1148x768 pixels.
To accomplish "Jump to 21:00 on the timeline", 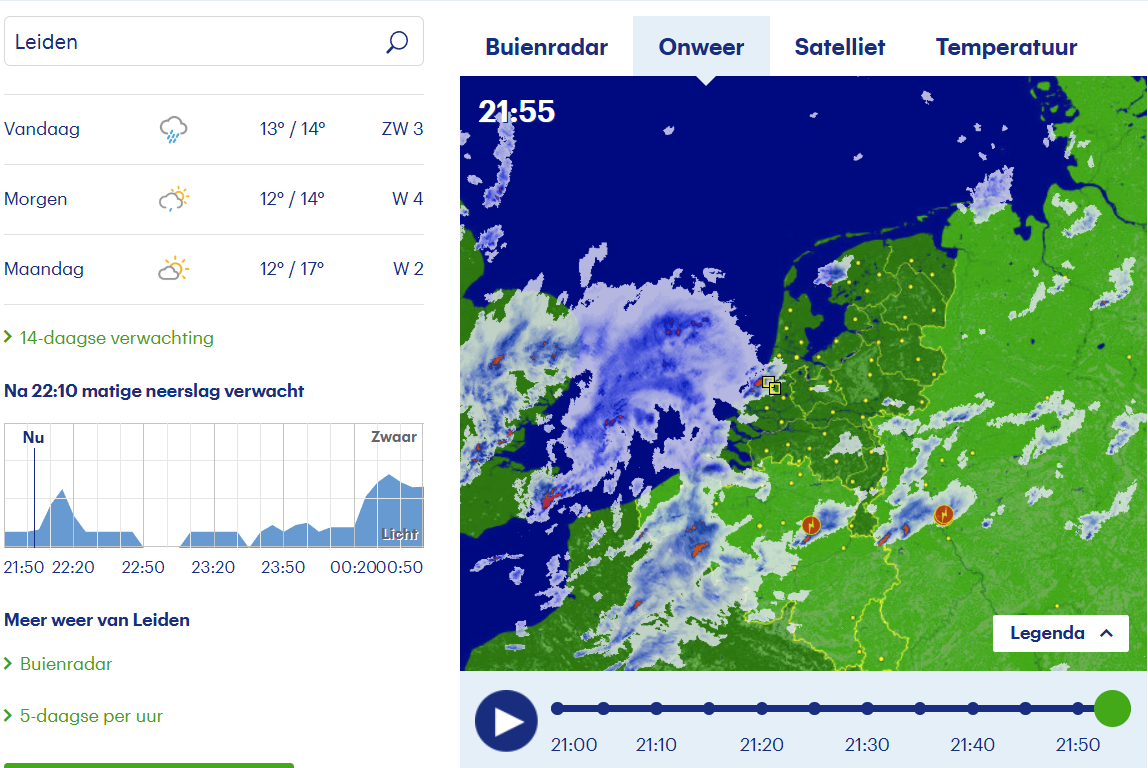I will click(558, 708).
